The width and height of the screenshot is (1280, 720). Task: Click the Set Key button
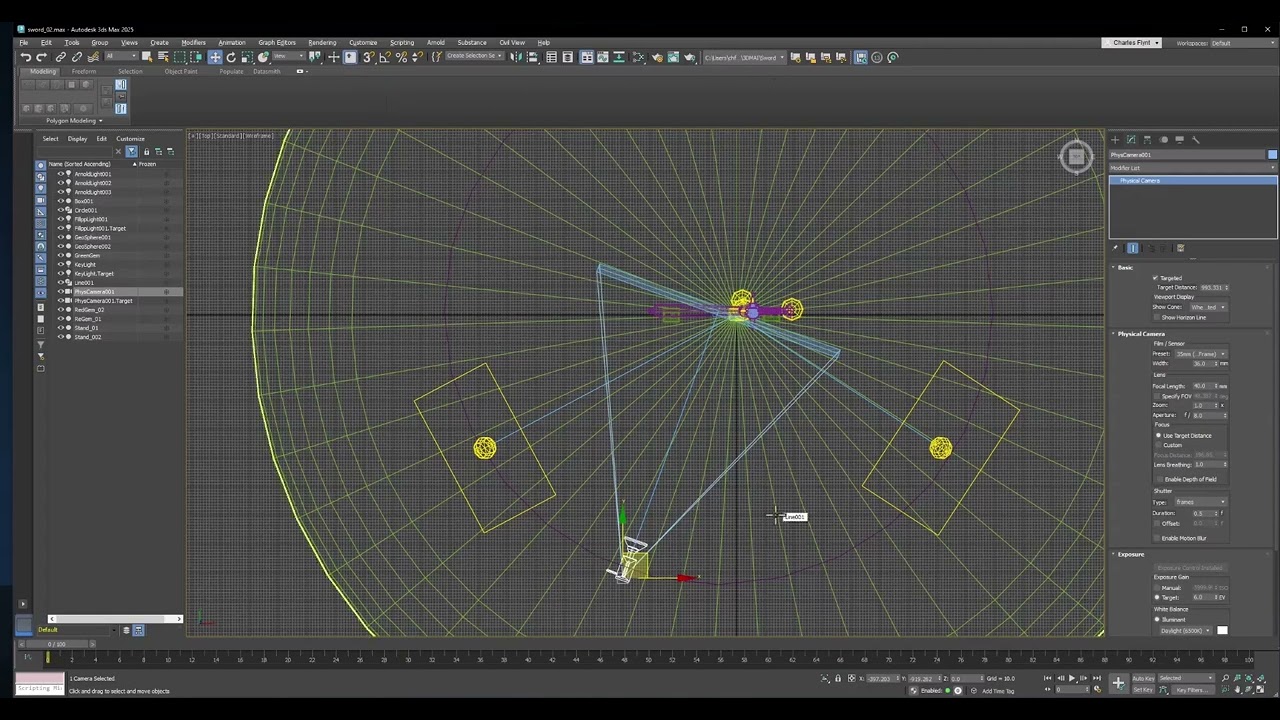pyautogui.click(x=1142, y=690)
